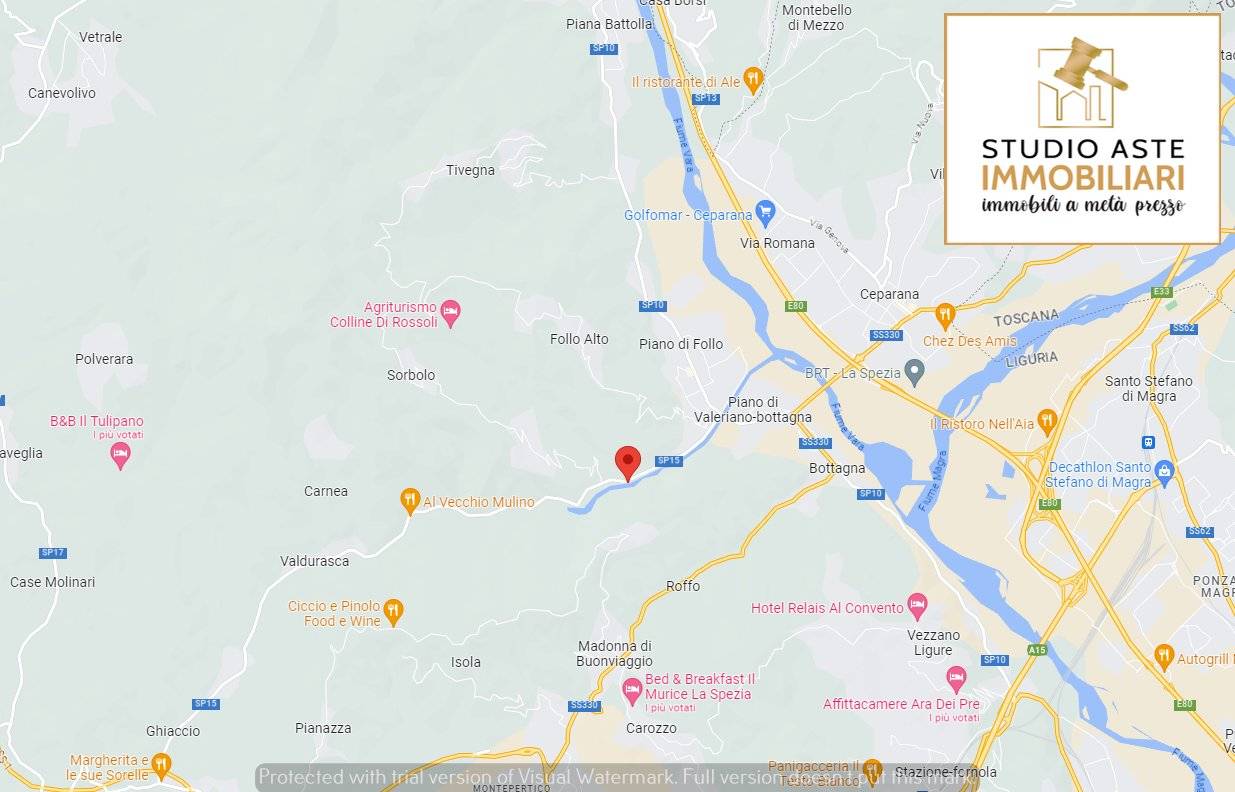
Task: Click the Vezzano Ligure town label
Action: pyautogui.click(x=933, y=642)
